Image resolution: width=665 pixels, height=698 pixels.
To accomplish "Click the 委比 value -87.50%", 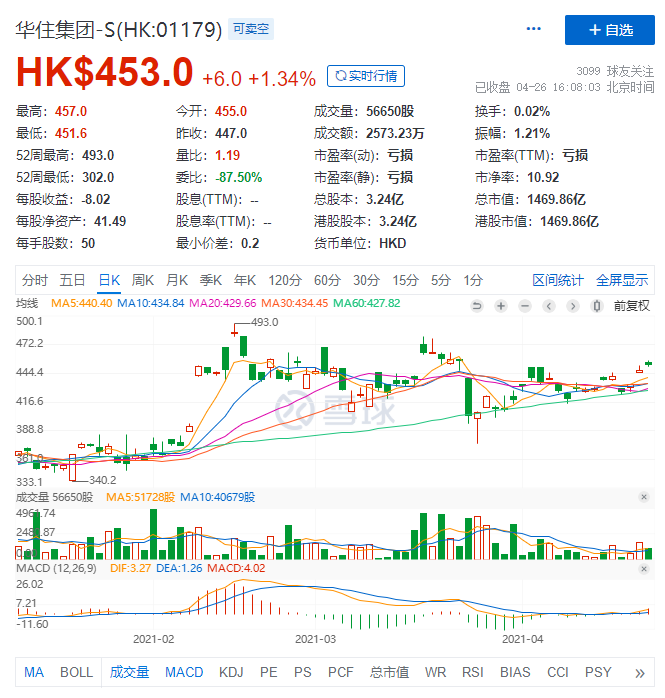I will click(x=239, y=177).
